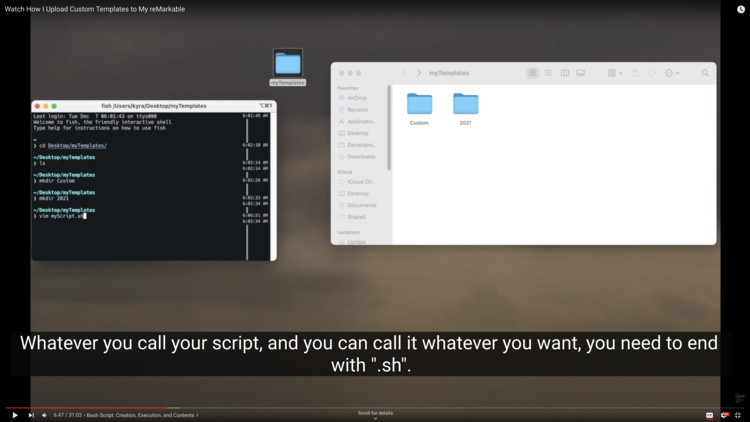Viewport: 750px width, 422px height.
Task: Select Applications in Finder sidebar
Action: coord(362,122)
